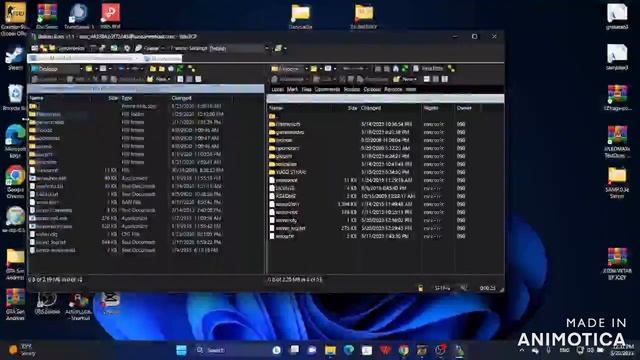
Task: Open the Microsoft Edge desktop icon
Action: tap(15, 141)
